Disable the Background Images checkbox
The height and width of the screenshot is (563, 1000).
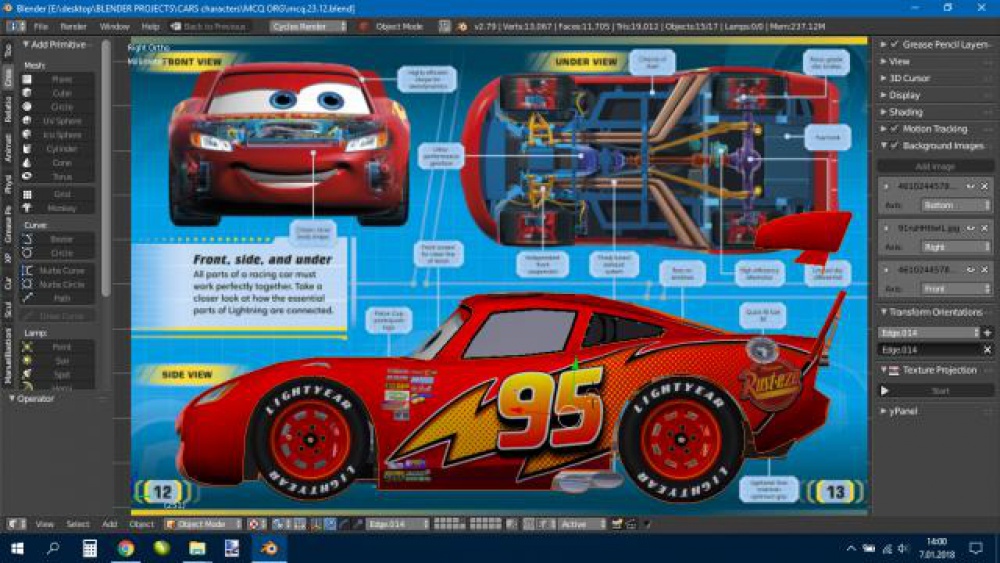(894, 145)
